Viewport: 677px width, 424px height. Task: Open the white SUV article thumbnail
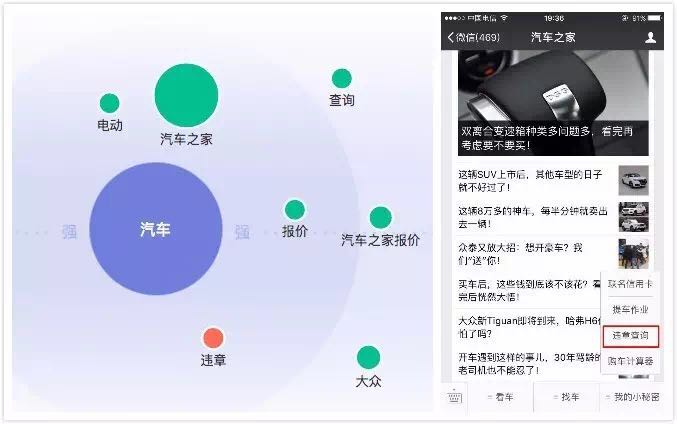coord(633,180)
